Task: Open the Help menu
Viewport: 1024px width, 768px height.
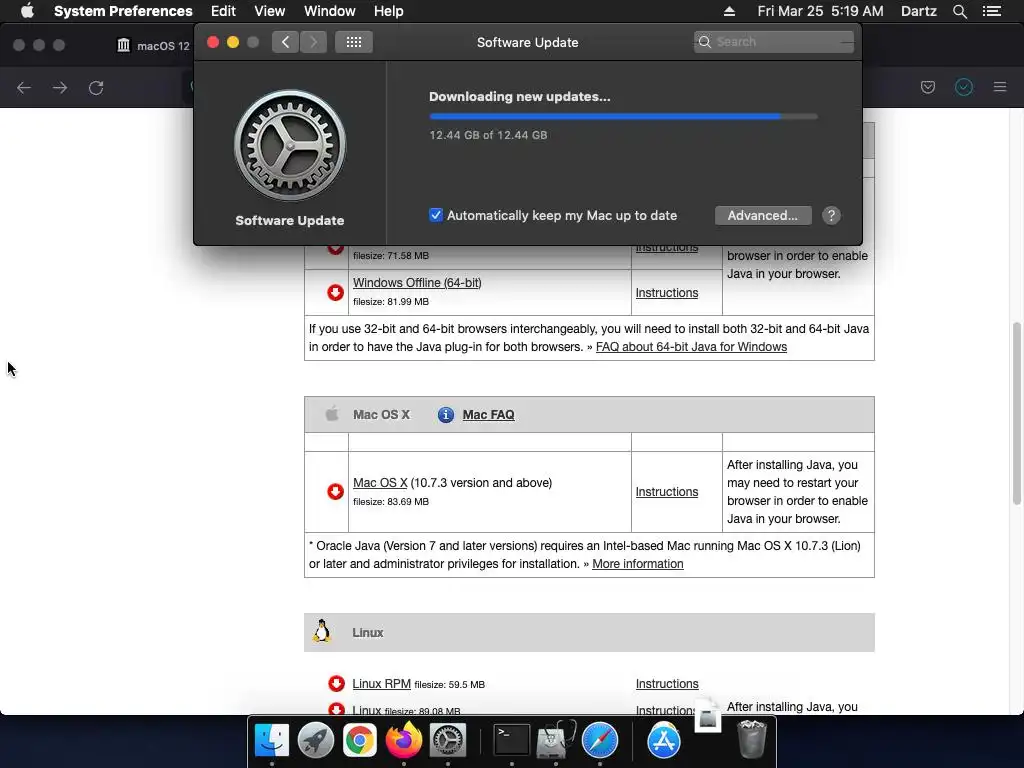Action: [x=388, y=11]
